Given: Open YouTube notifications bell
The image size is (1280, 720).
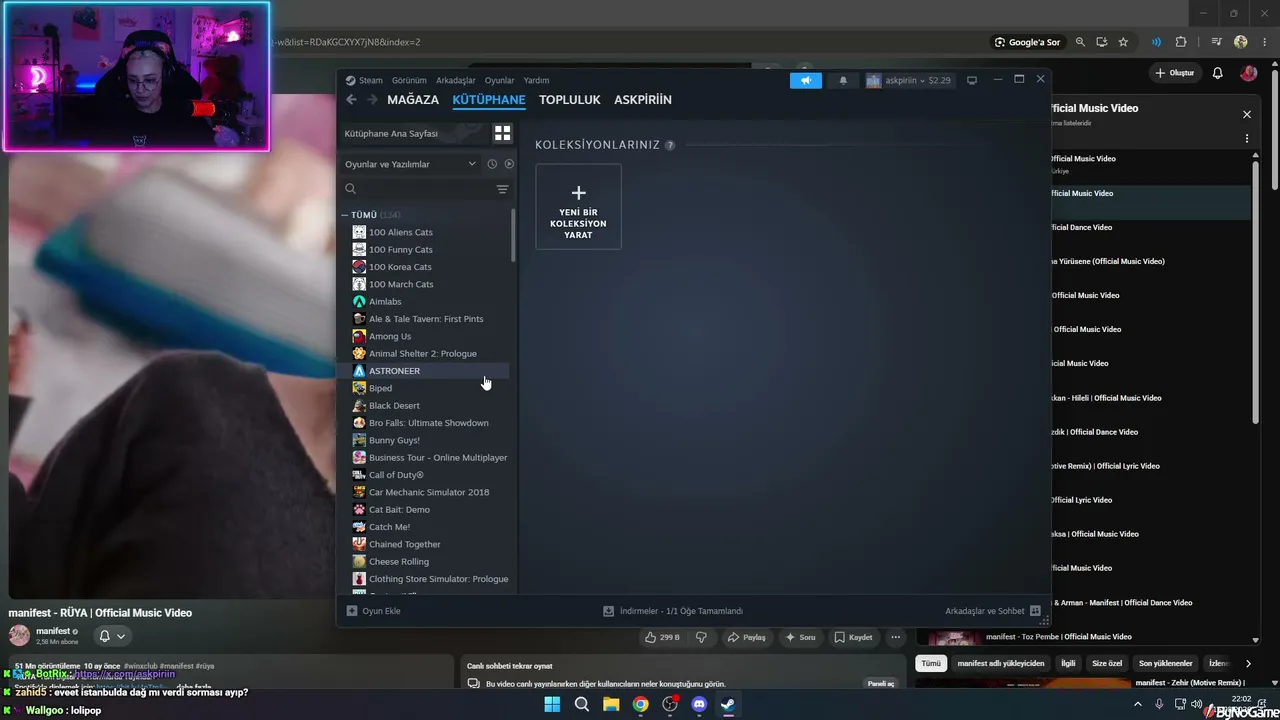Looking at the screenshot, I should pos(1218,73).
